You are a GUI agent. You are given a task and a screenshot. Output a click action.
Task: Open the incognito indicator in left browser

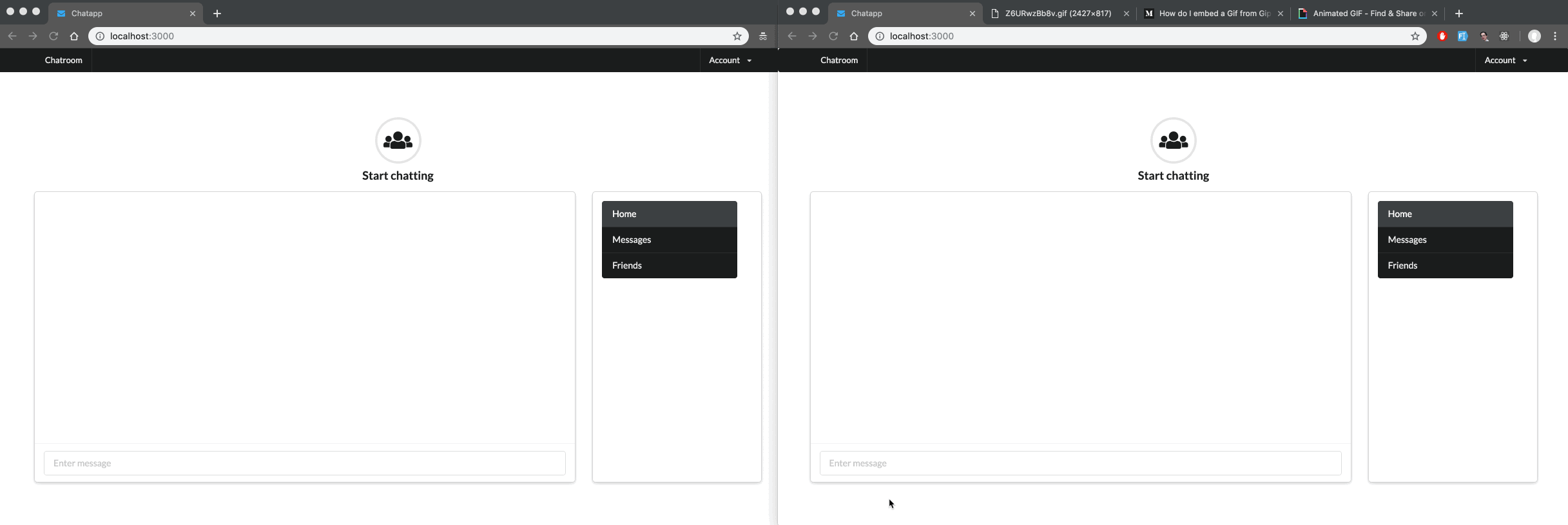(x=763, y=36)
